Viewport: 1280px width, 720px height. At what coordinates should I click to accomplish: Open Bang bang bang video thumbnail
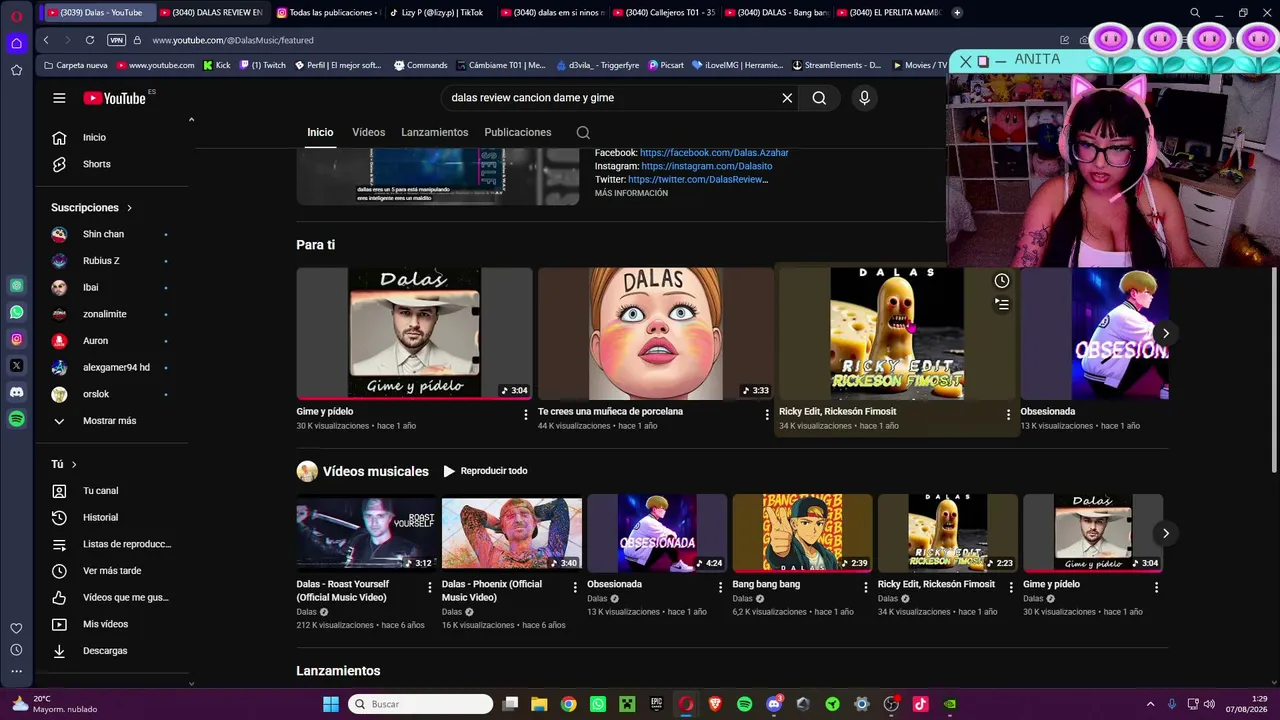coord(802,533)
